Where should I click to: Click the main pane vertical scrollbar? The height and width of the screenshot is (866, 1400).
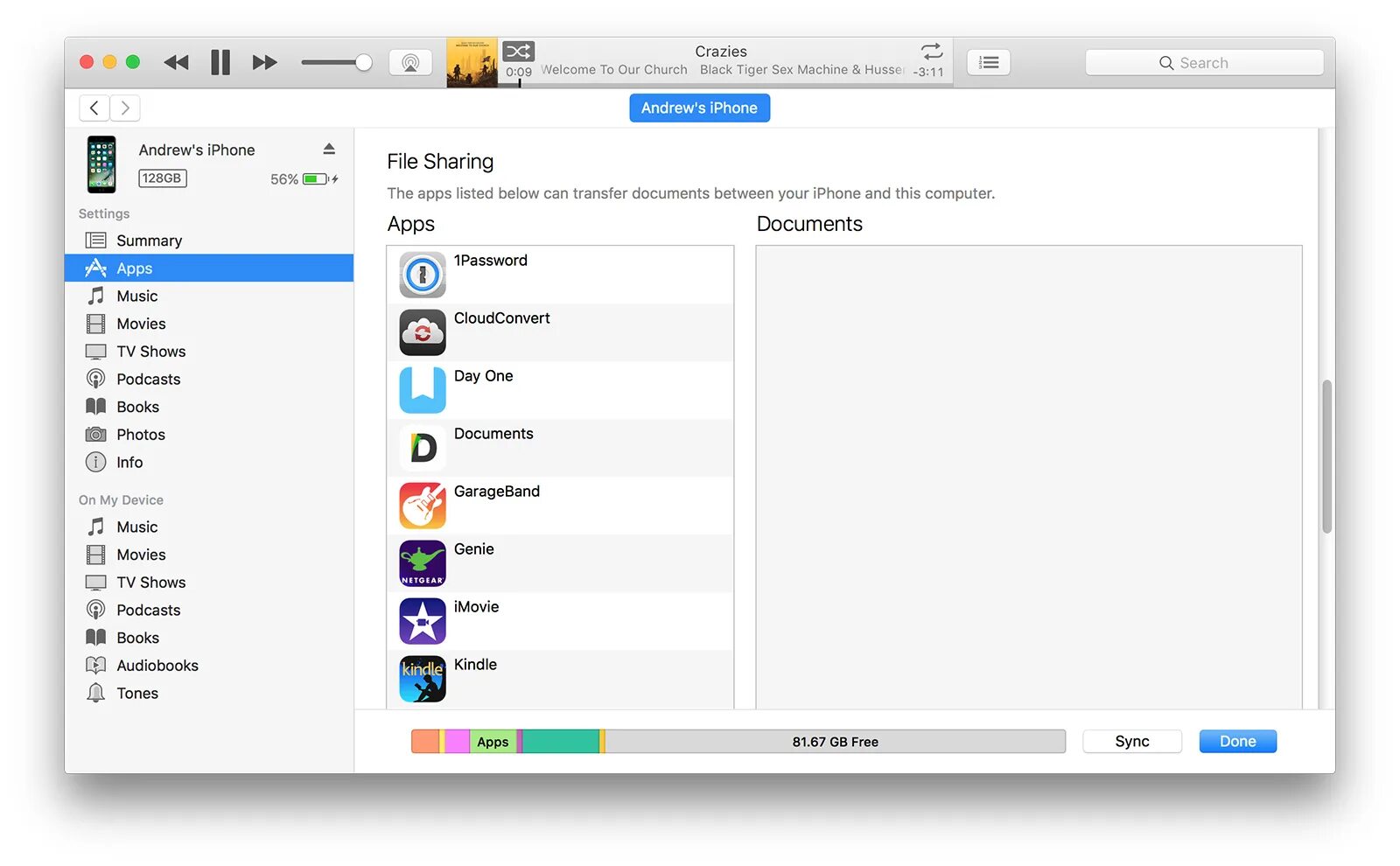click(1327, 456)
